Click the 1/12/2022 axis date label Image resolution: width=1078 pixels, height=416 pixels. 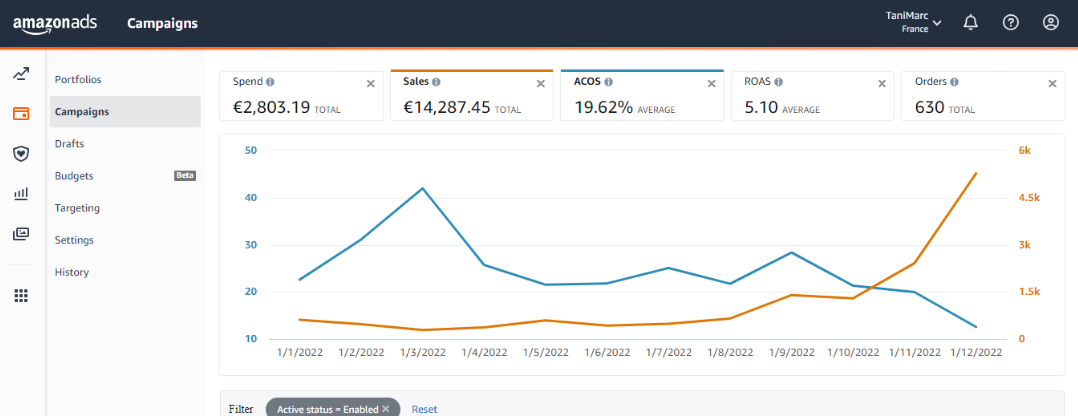pos(976,352)
